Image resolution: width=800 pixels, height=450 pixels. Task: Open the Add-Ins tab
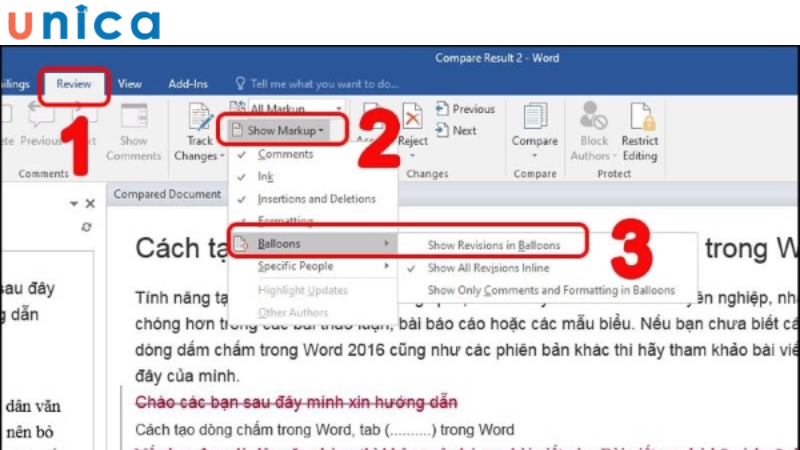click(188, 84)
